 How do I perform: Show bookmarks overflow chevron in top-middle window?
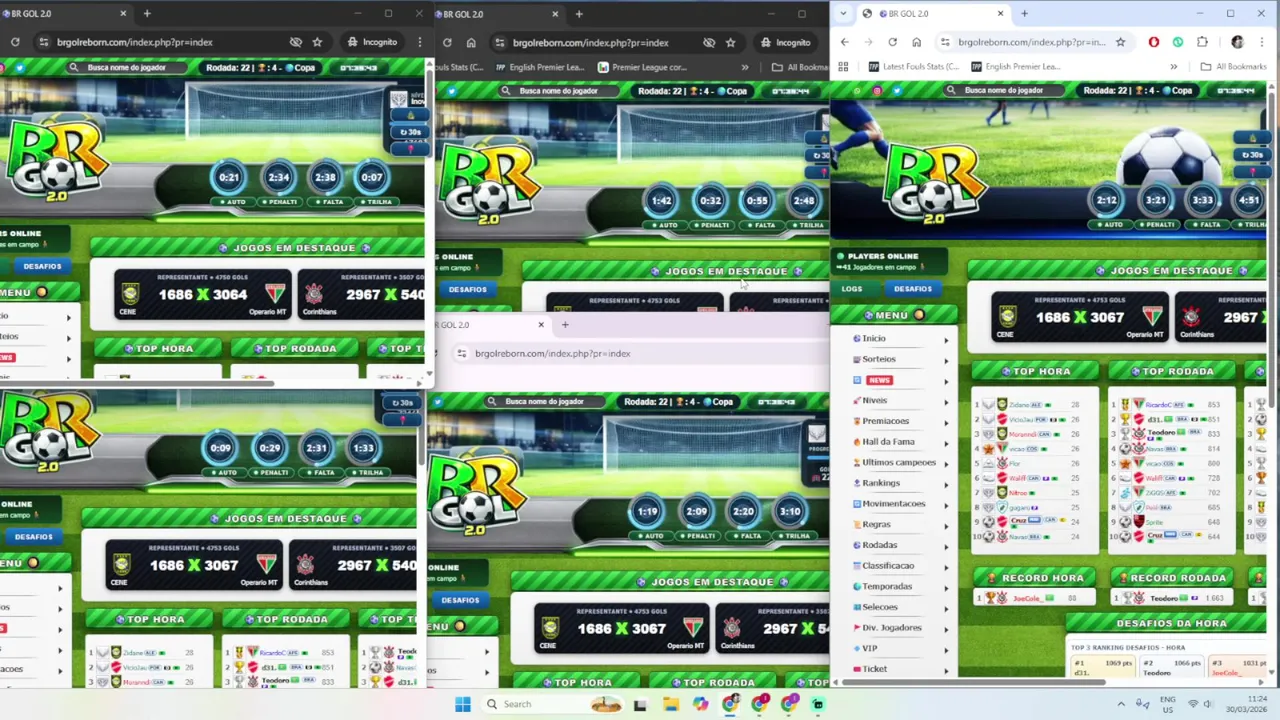point(744,67)
